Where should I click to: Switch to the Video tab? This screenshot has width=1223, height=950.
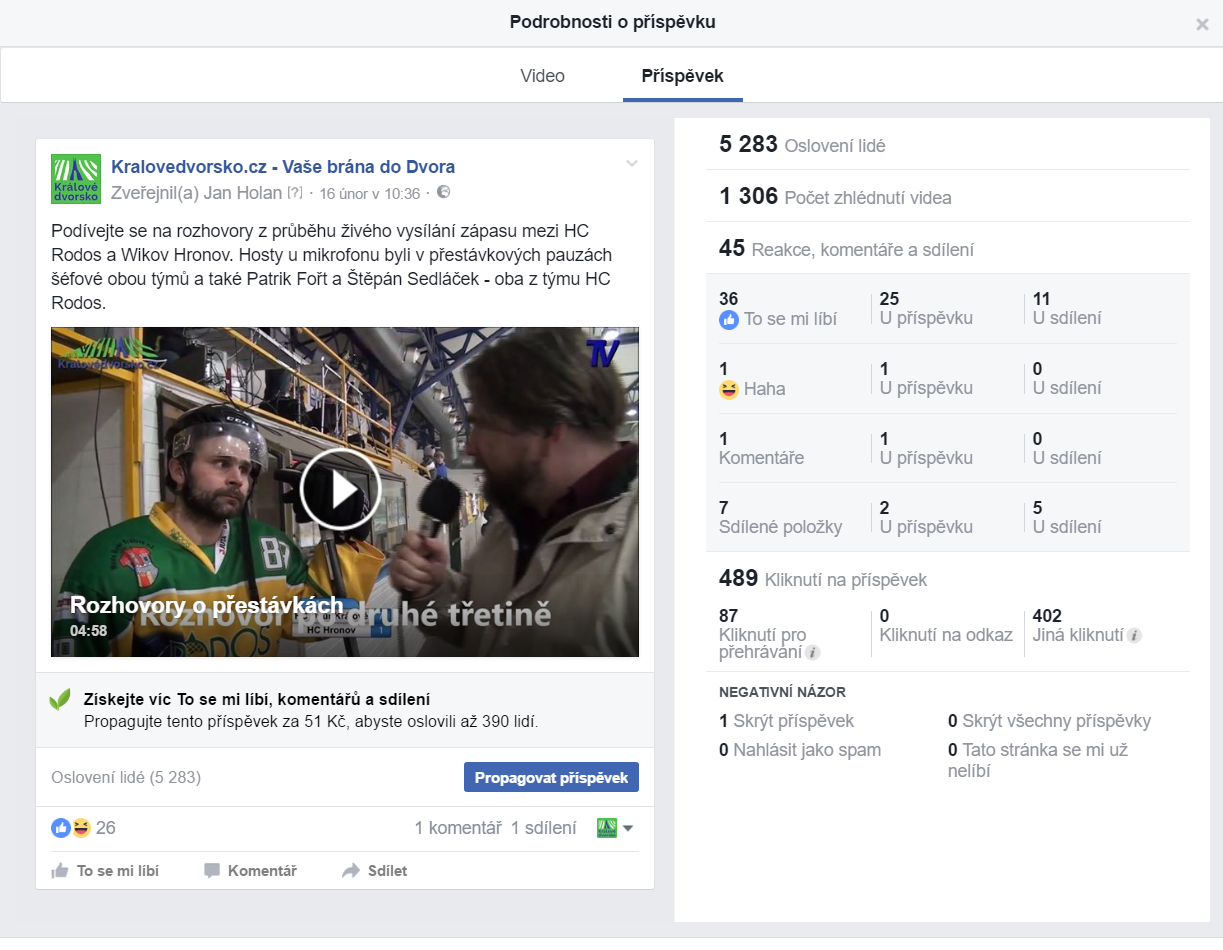[542, 76]
